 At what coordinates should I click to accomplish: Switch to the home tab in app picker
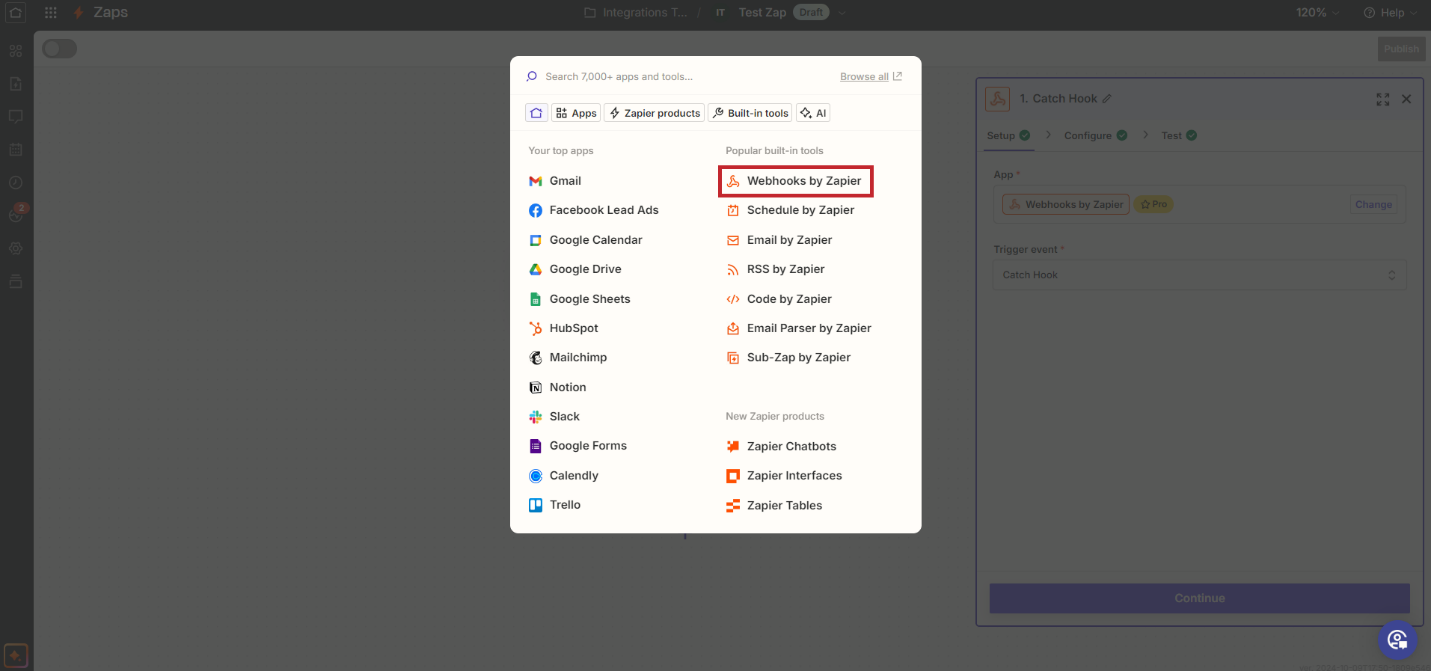[536, 113]
